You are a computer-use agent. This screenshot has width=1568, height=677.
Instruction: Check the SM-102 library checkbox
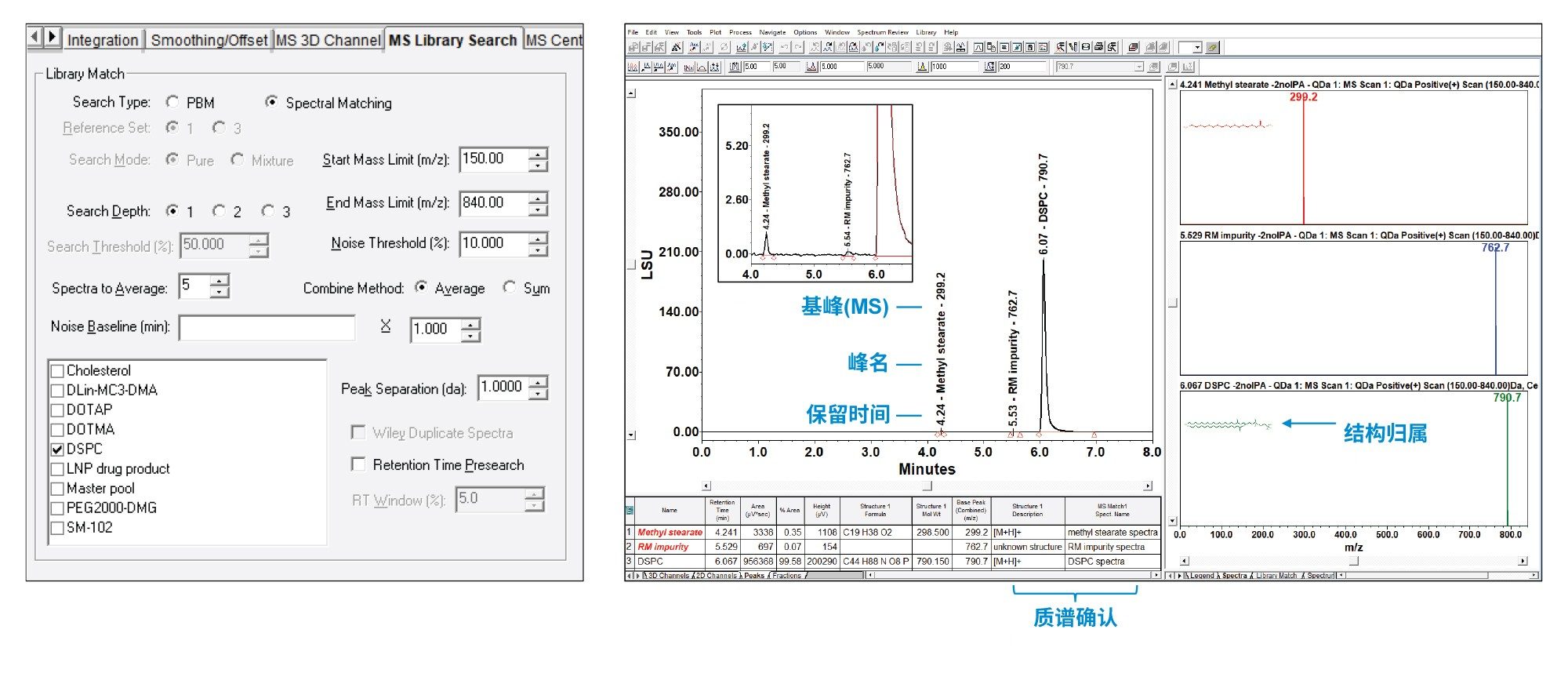57,527
